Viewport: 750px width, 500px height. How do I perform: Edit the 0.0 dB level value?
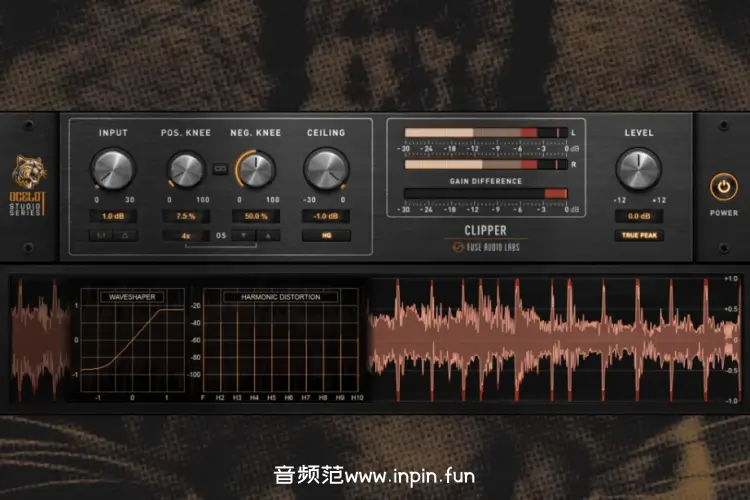(639, 216)
